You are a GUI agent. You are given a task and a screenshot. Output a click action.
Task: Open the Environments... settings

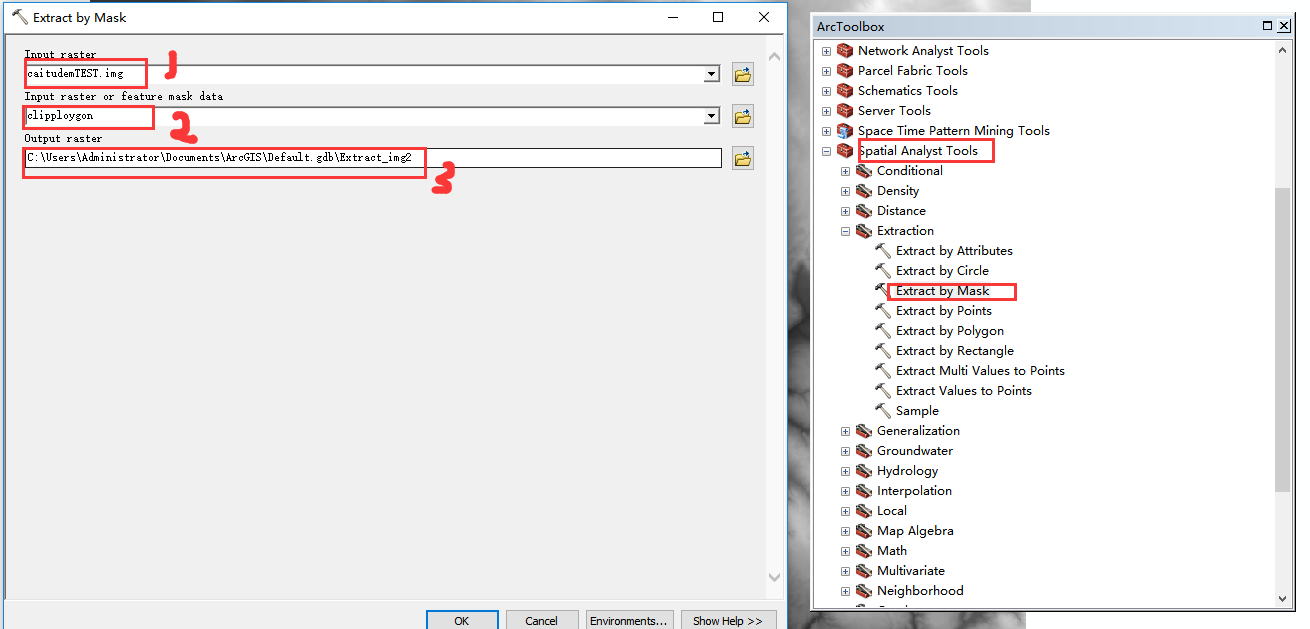[x=629, y=621]
